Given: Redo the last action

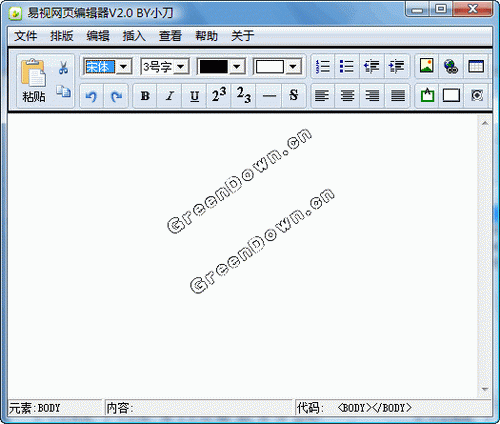Looking at the screenshot, I should click(x=116, y=96).
